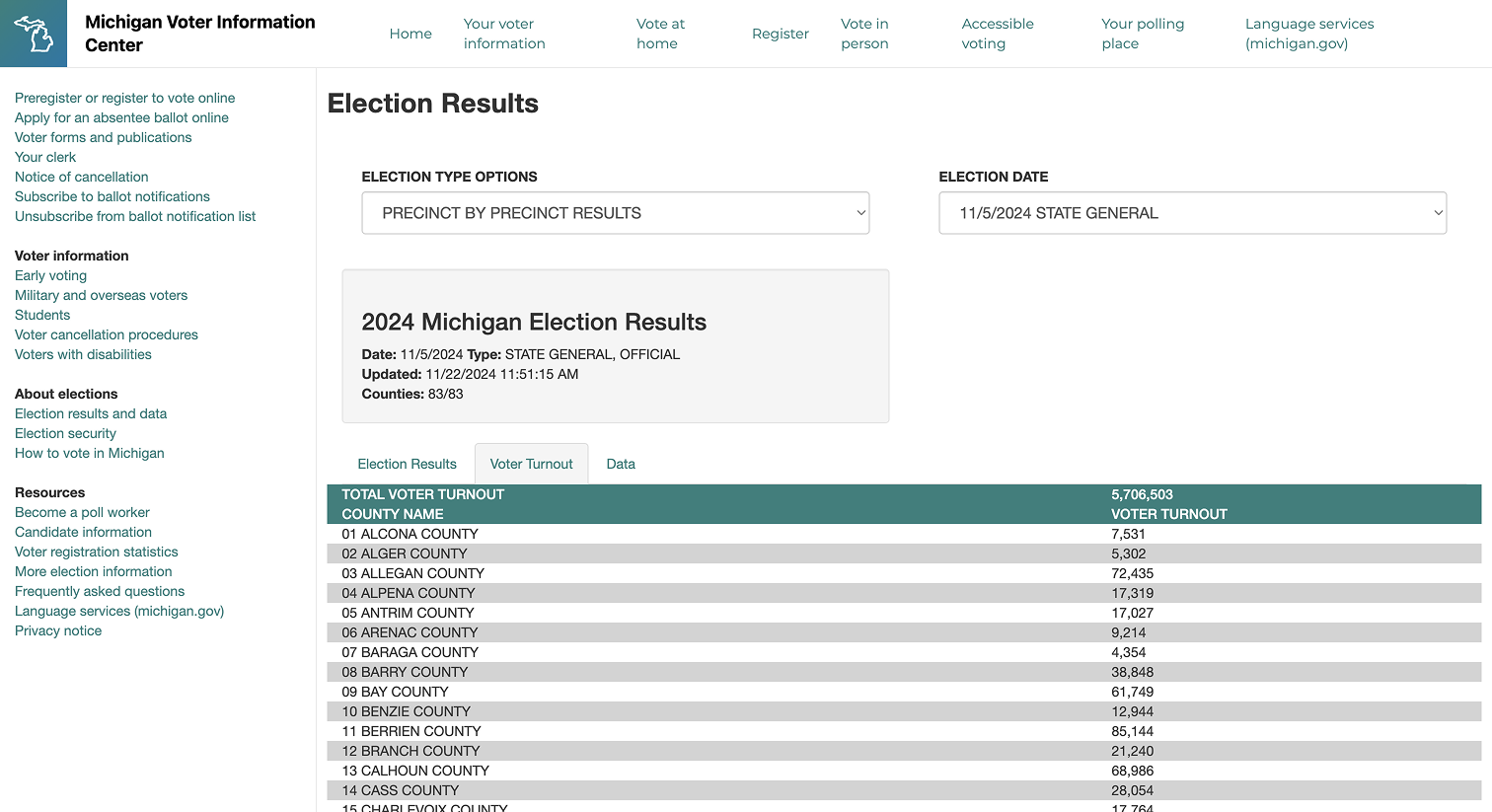
Task: Open Your polling place nav item
Action: tap(1143, 34)
